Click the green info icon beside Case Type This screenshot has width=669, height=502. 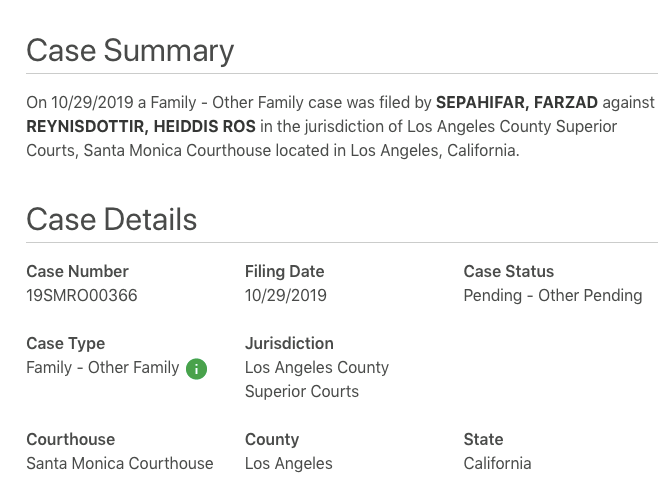pyautogui.click(x=196, y=369)
